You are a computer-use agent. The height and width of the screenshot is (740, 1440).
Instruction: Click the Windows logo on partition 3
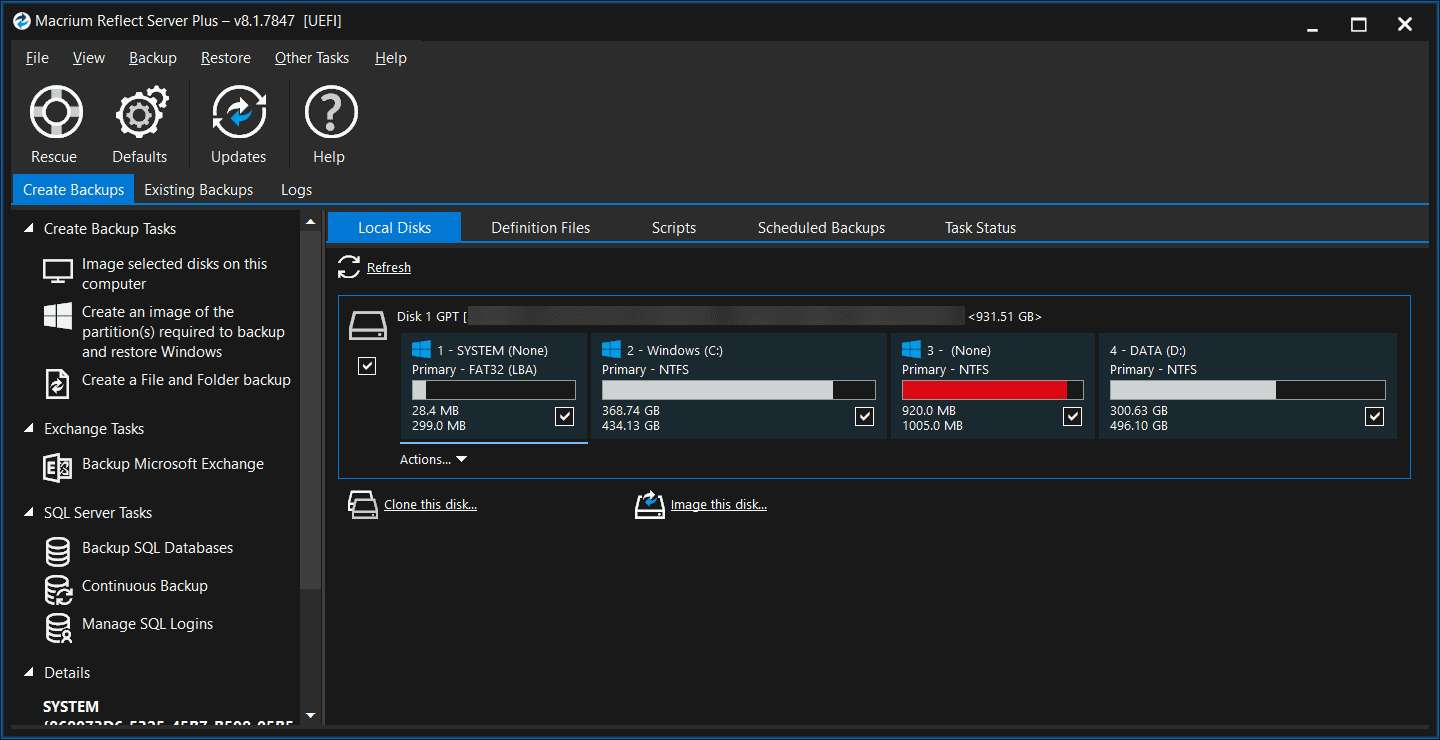(911, 349)
